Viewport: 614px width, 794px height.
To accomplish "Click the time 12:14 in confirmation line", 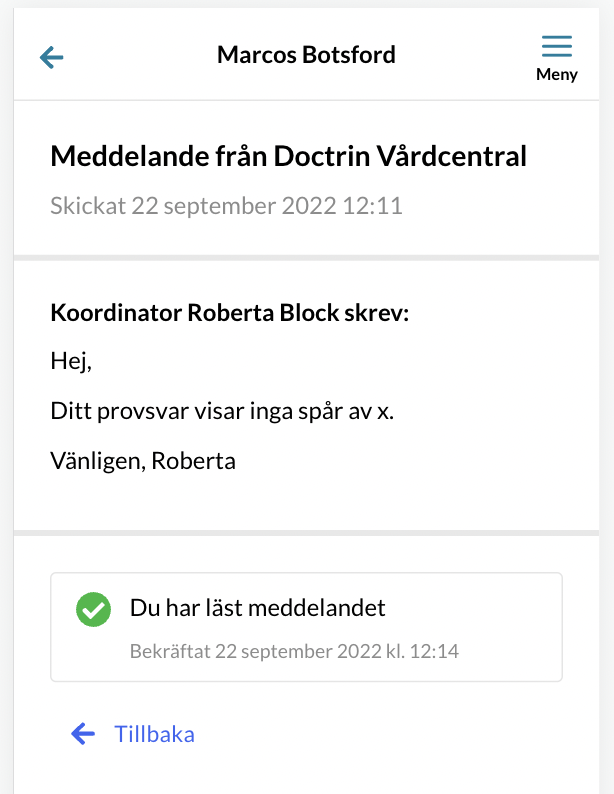I will click(x=434, y=651).
